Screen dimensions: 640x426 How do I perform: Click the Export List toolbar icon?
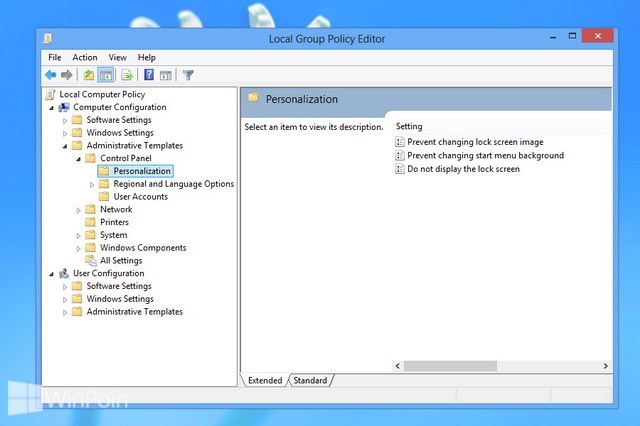127,75
